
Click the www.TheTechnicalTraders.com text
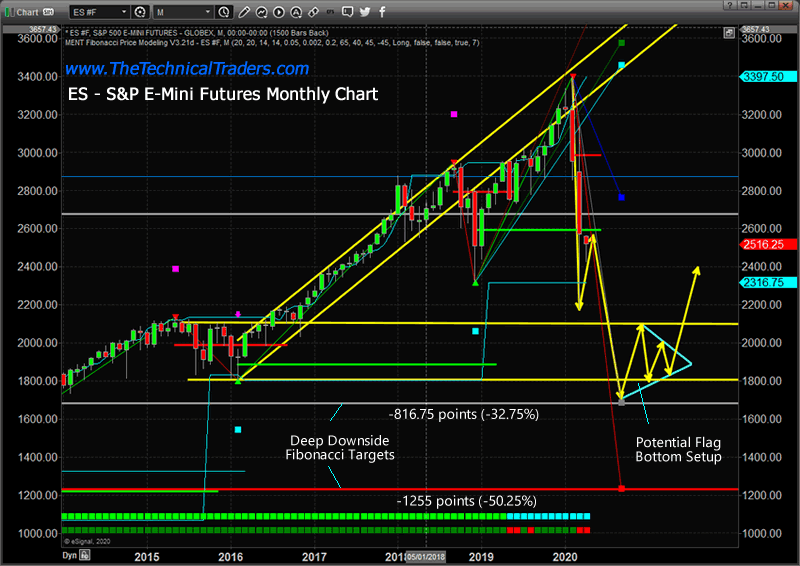(187, 68)
